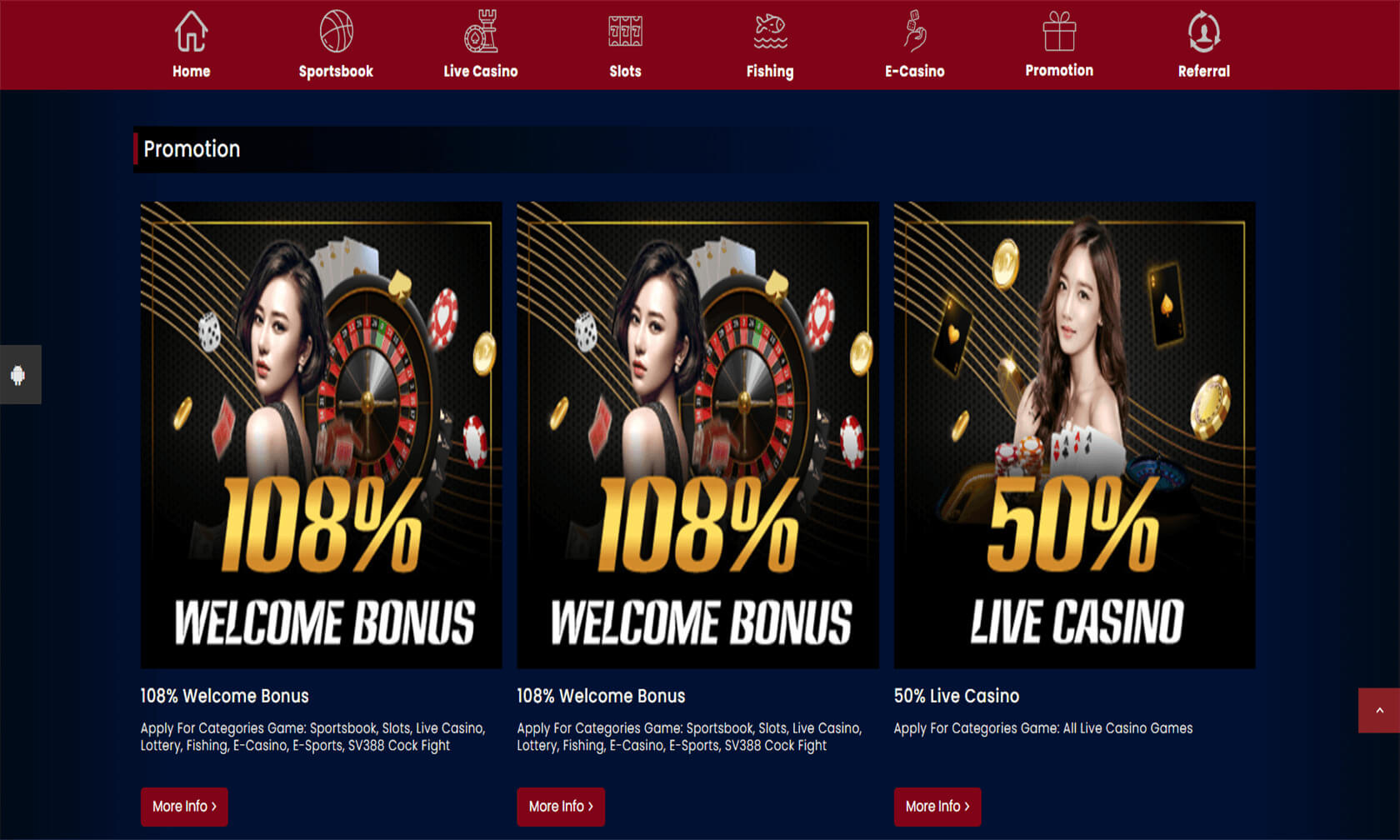Image resolution: width=1400 pixels, height=840 pixels.
Task: Open the Slots machine icon
Action: point(625,32)
